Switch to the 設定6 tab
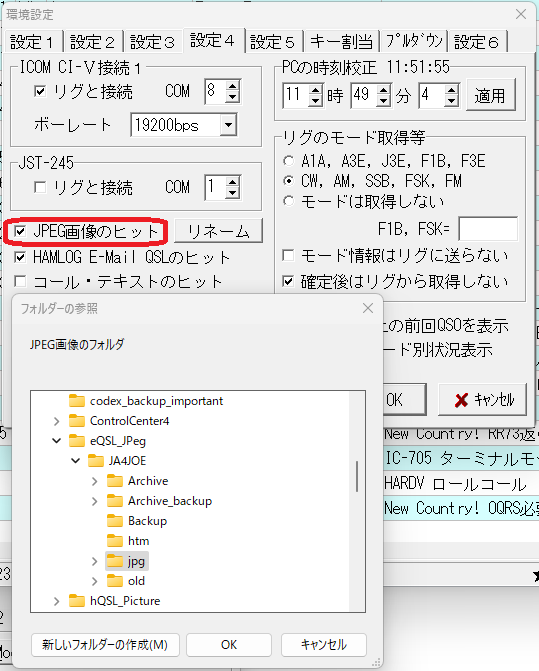This screenshot has width=539, height=671. (x=477, y=42)
